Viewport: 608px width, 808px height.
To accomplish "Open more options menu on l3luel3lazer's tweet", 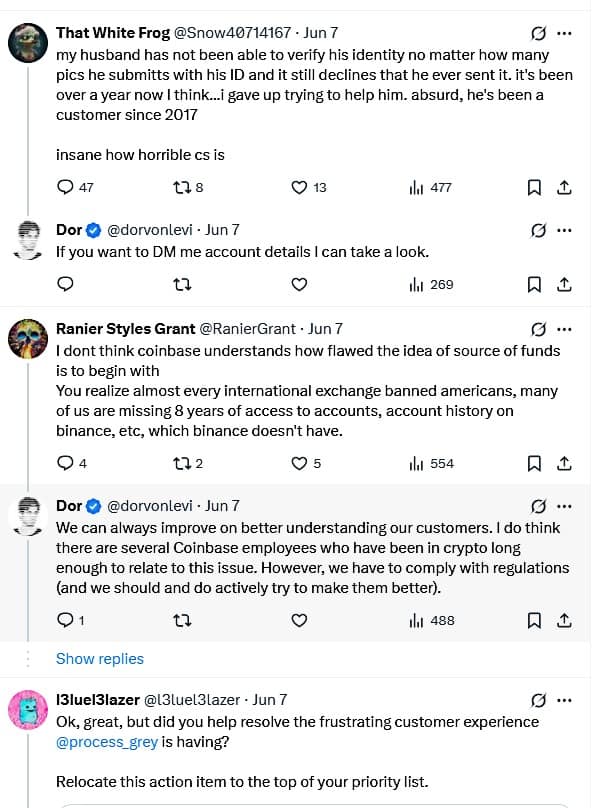I will tap(565, 700).
